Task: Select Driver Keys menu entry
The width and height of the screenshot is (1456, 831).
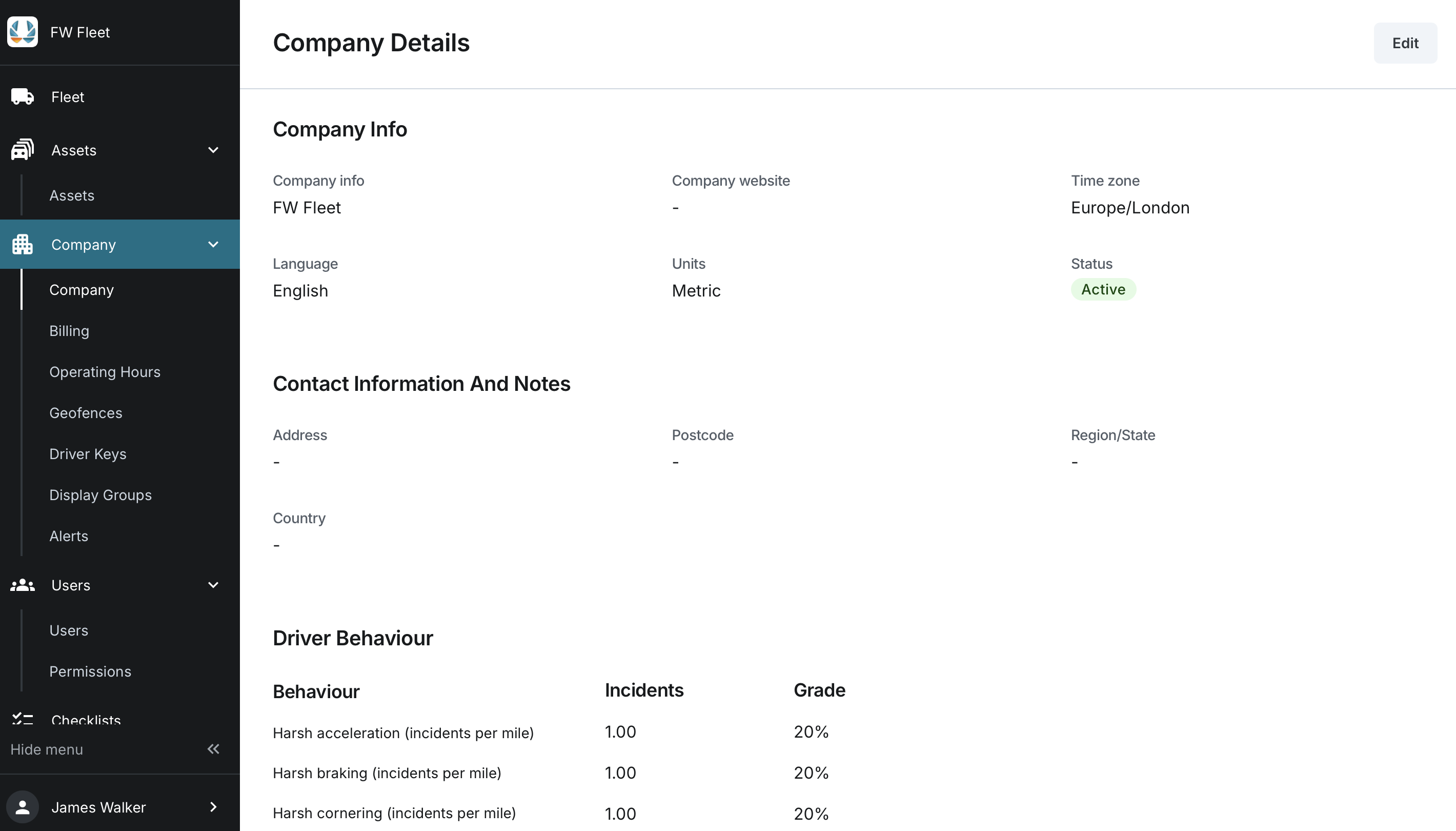Action: (88, 454)
